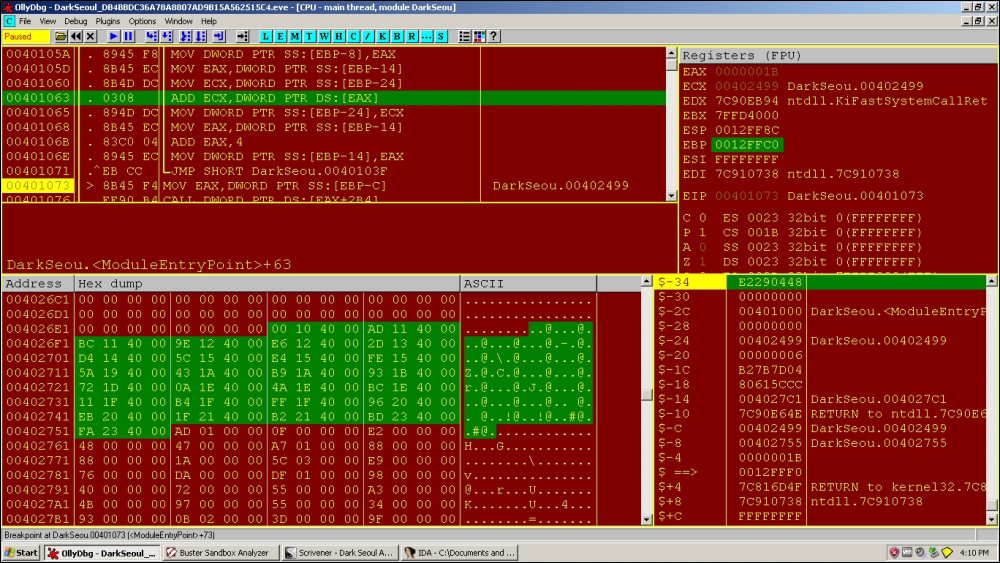Show References with R button
1000x563 pixels.
[x=412, y=36]
